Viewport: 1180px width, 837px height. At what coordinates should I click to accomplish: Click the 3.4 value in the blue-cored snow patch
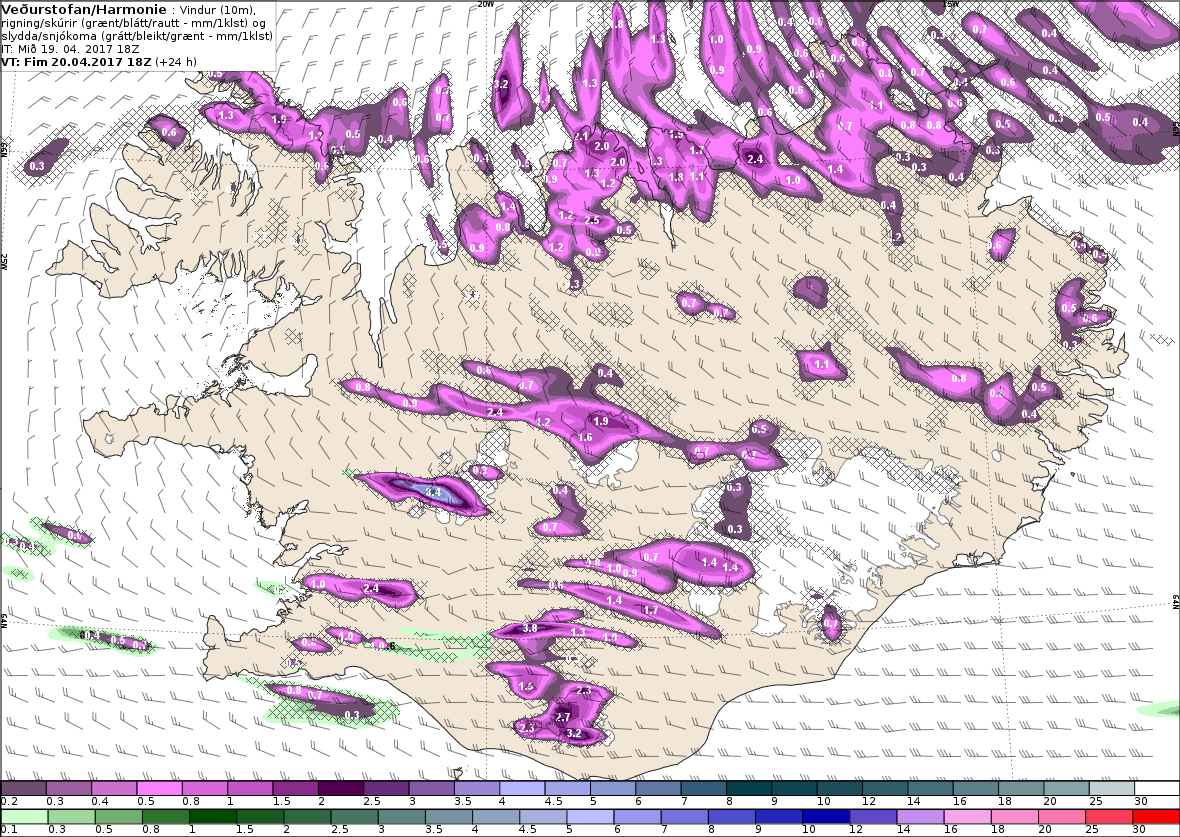tap(433, 492)
